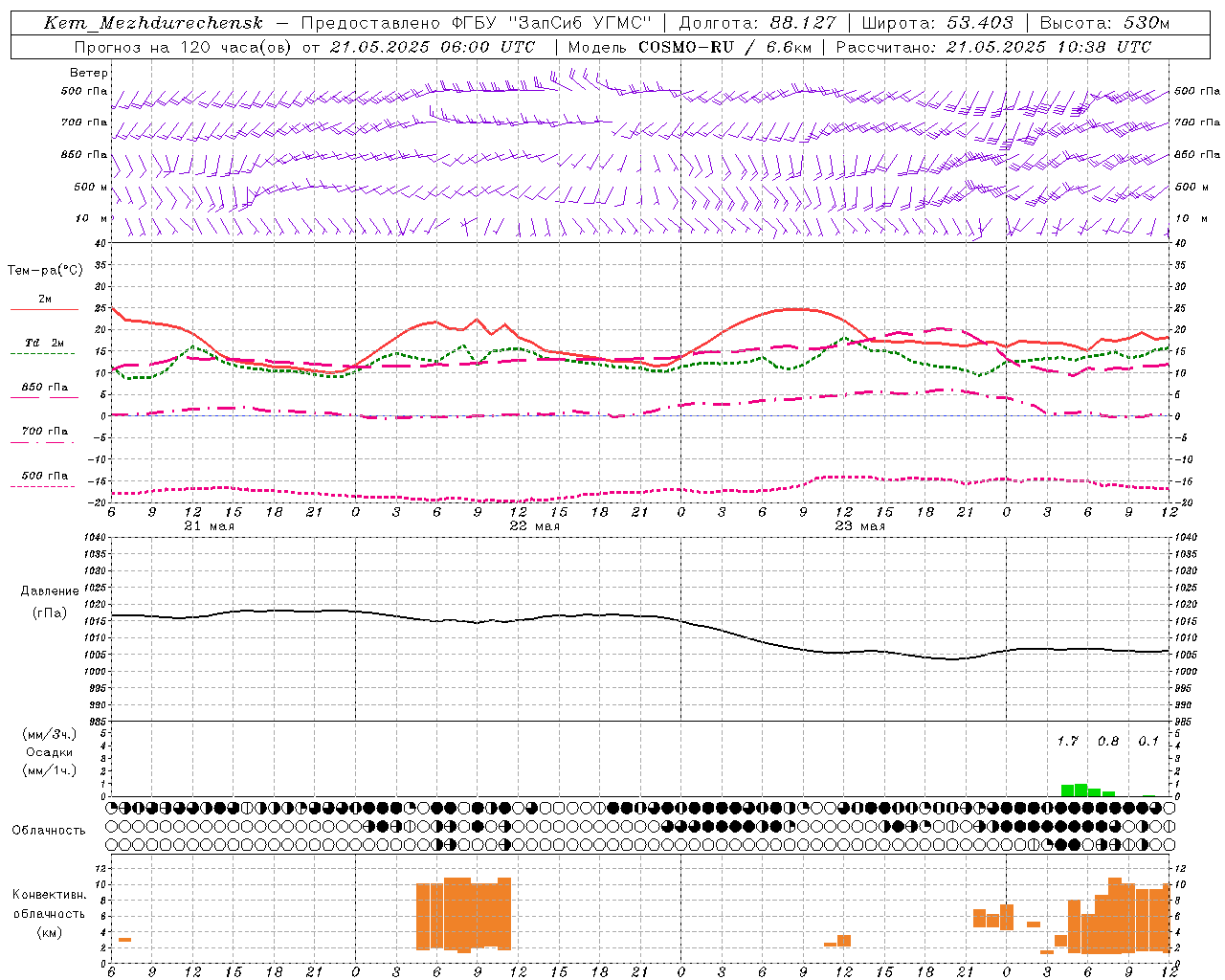Click the 23 мая date label

click(x=859, y=526)
